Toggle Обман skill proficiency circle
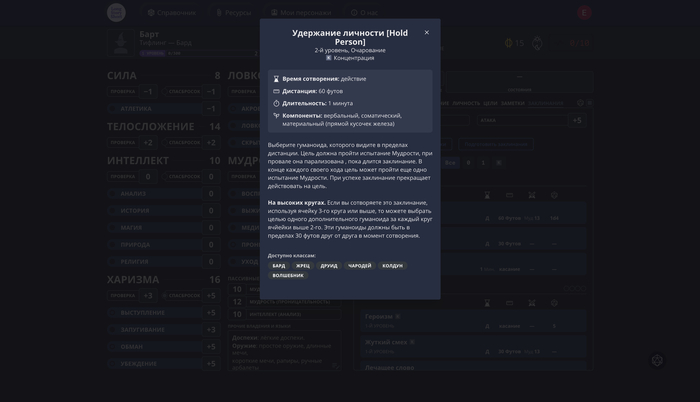The height and width of the screenshot is (402, 700). (x=112, y=346)
